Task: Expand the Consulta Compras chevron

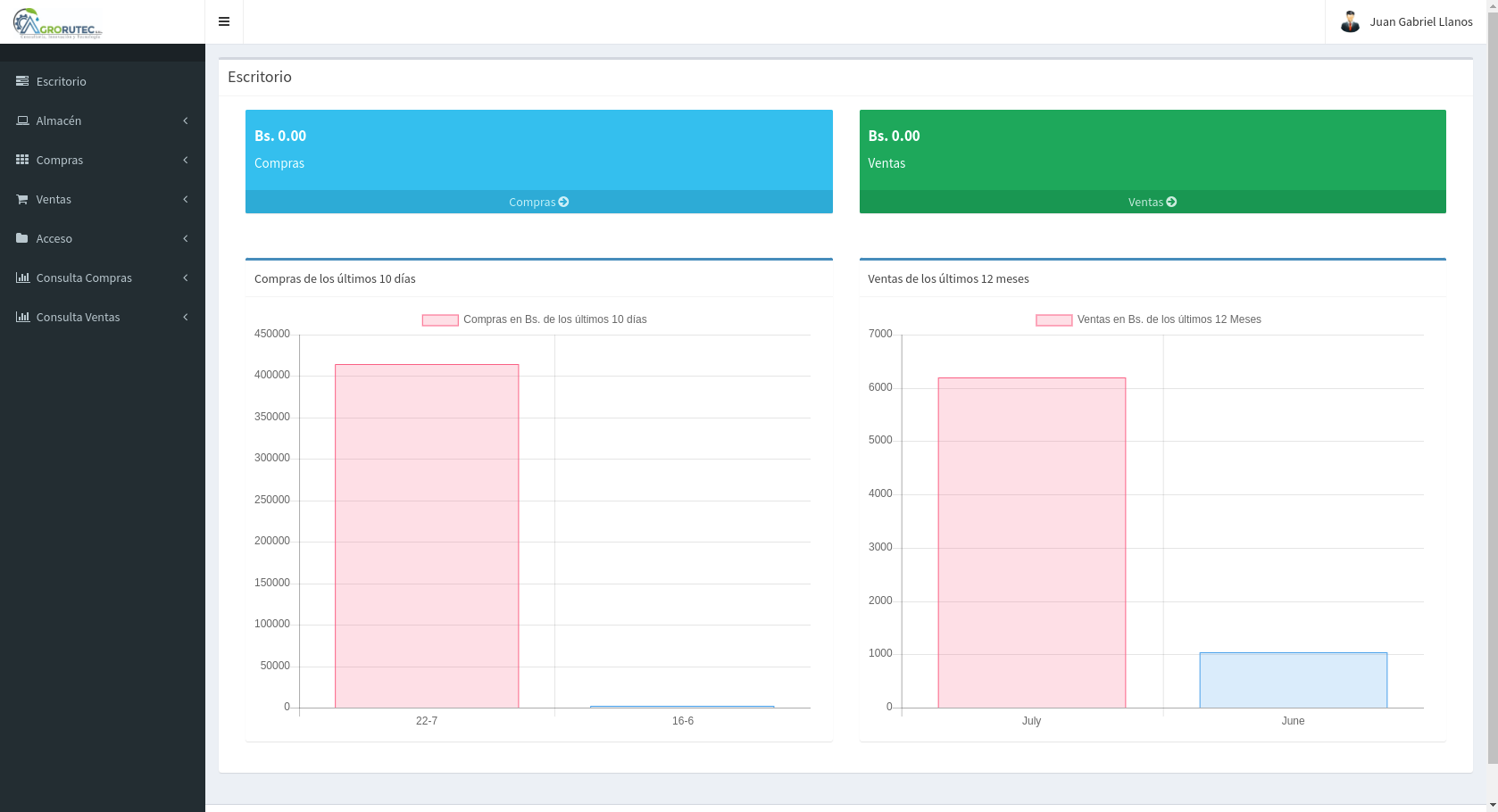Action: click(x=185, y=278)
